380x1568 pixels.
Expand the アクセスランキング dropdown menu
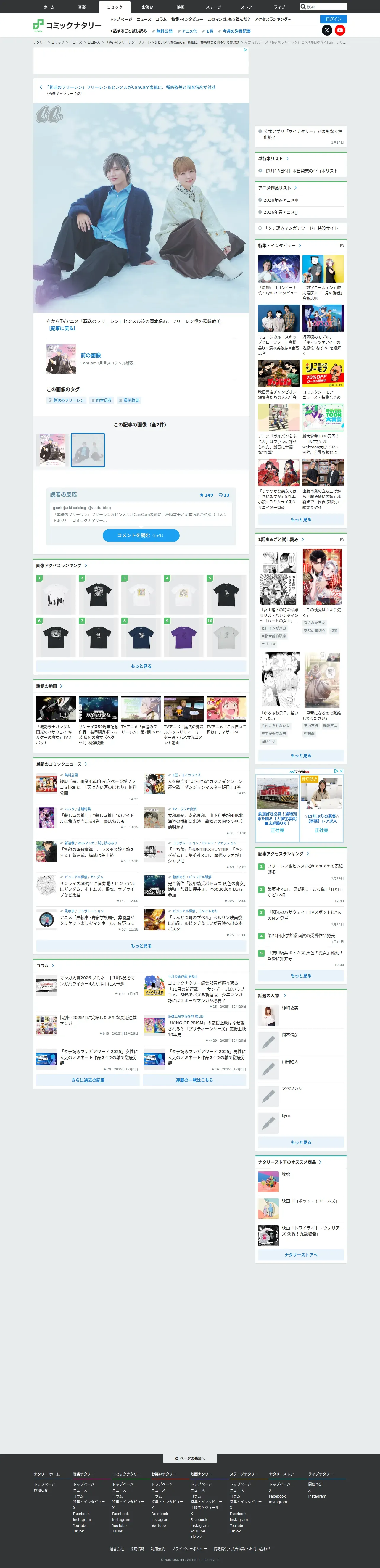272,20
